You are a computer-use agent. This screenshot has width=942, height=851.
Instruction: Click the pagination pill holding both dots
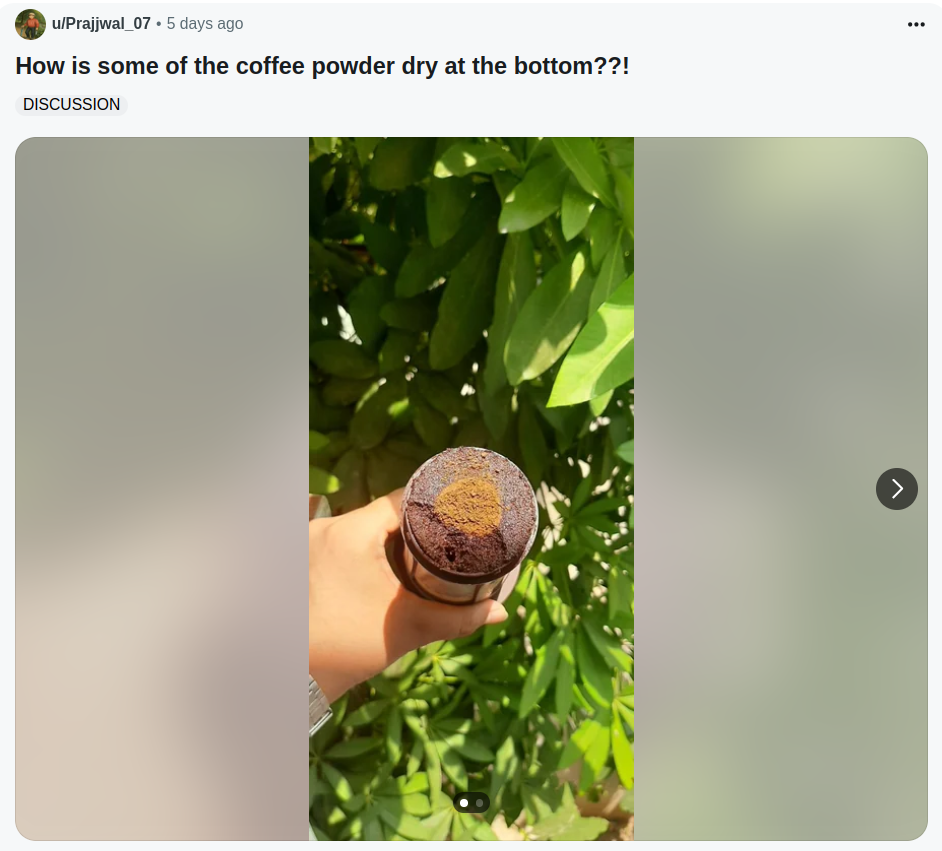[472, 803]
